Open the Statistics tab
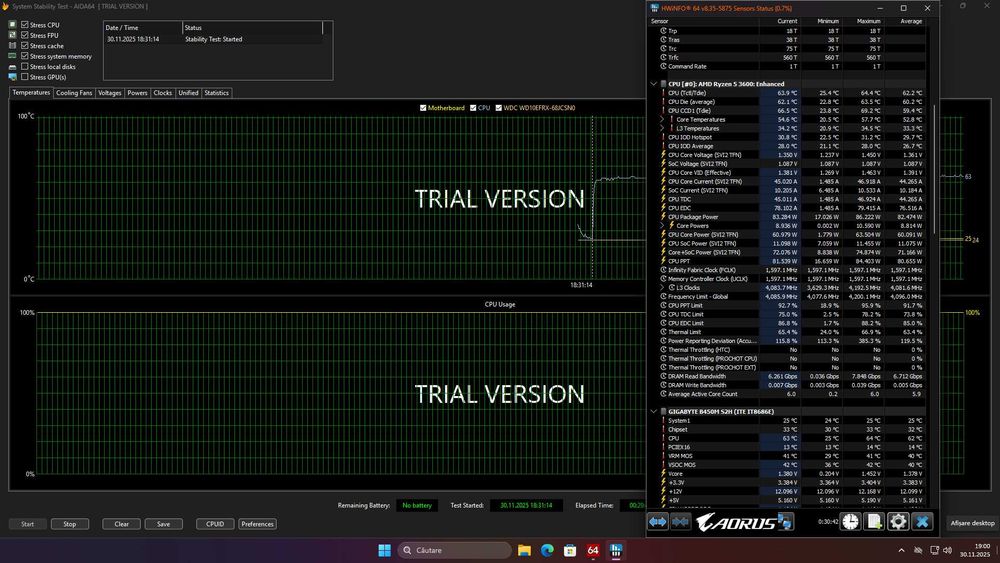 pos(216,93)
